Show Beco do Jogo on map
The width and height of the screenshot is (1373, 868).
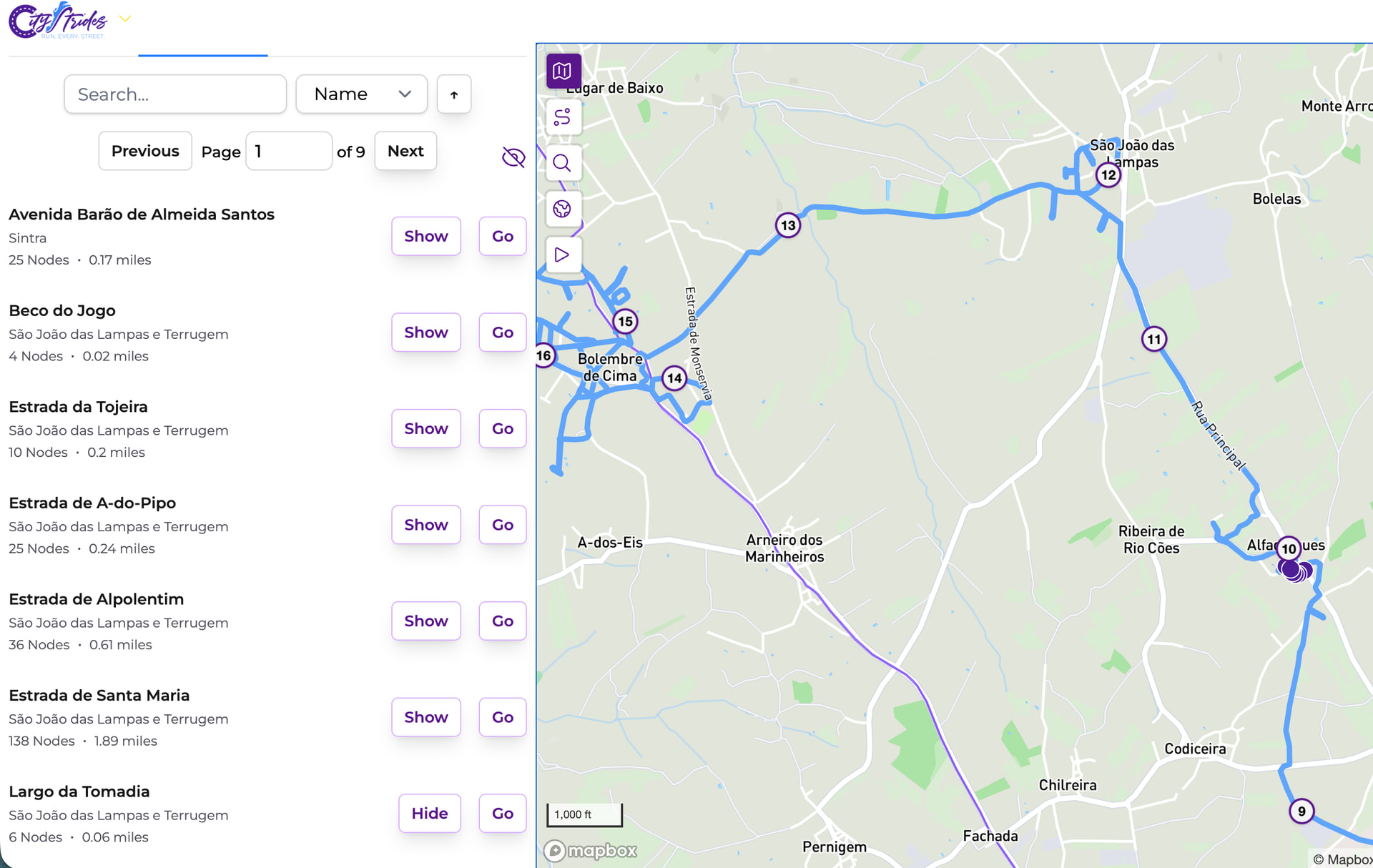tap(425, 332)
